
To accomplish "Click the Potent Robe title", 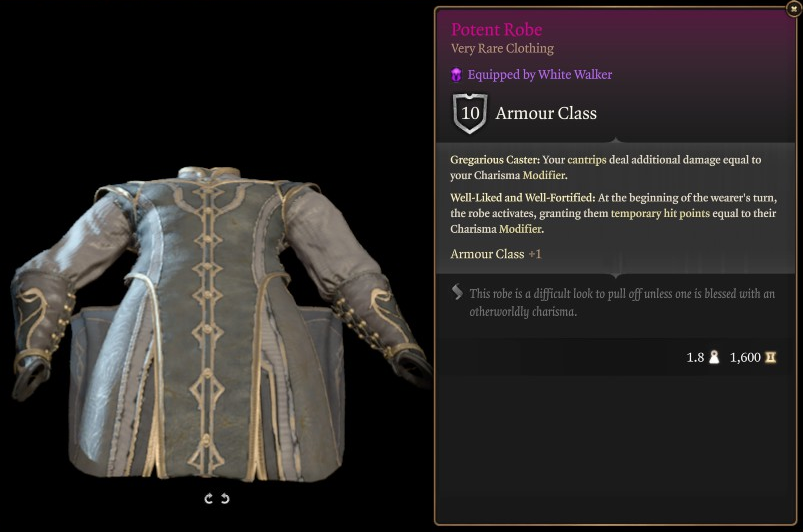I will coord(496,30).
